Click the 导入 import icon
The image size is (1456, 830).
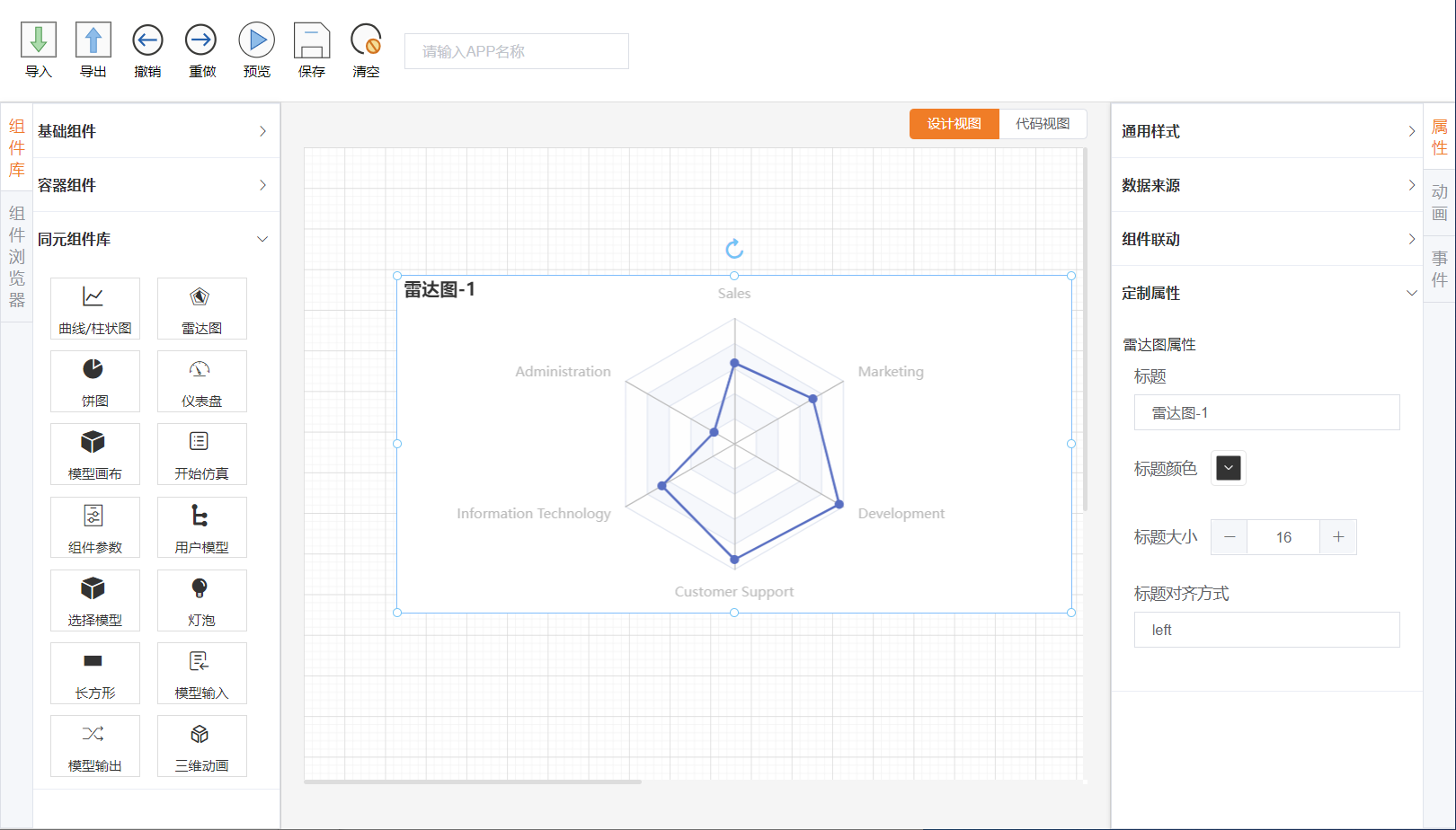[39, 40]
